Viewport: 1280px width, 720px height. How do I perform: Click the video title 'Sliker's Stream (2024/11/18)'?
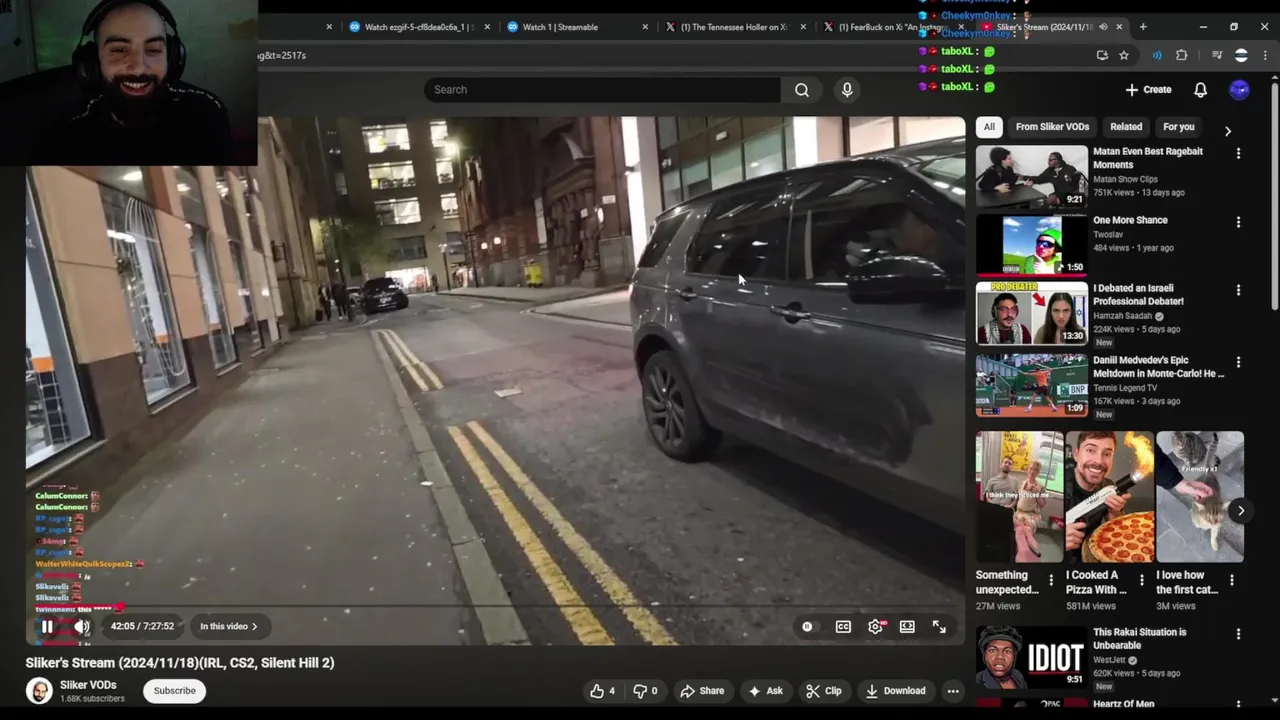click(x=180, y=663)
